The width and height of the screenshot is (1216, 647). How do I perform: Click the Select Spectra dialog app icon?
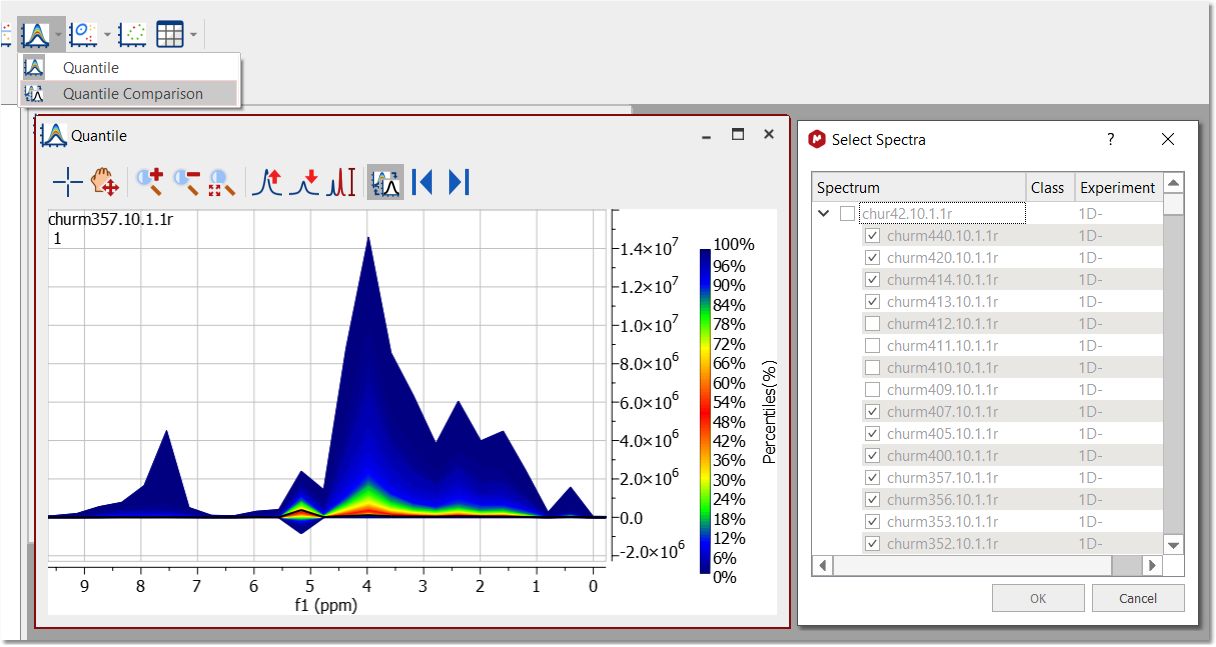coord(817,140)
